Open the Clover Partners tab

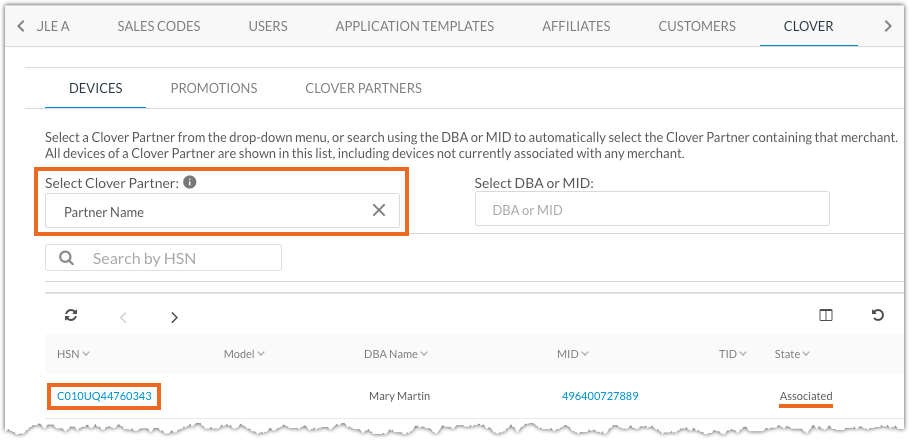click(363, 88)
